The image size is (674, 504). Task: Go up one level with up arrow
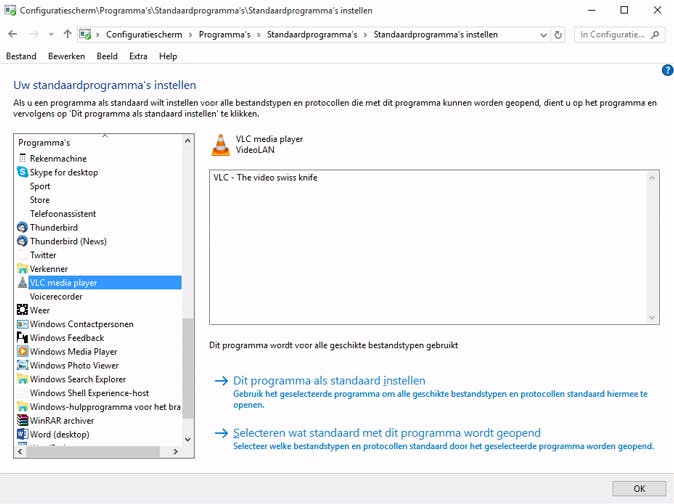[x=67, y=34]
